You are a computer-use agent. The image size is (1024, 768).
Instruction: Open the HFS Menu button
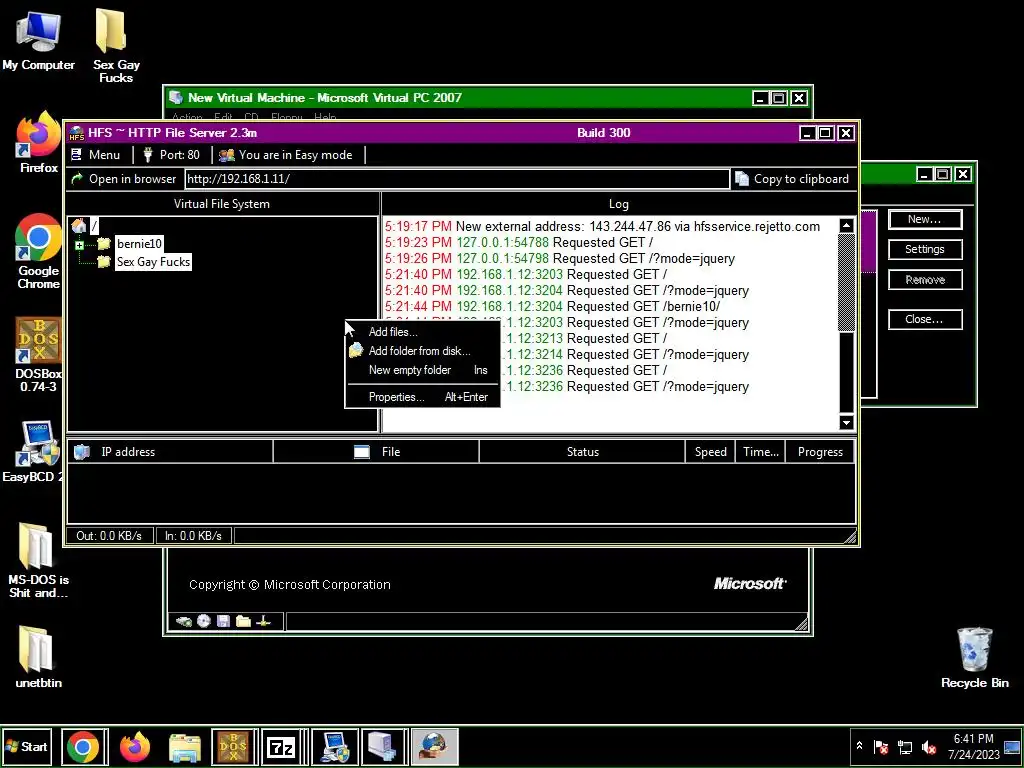(95, 155)
